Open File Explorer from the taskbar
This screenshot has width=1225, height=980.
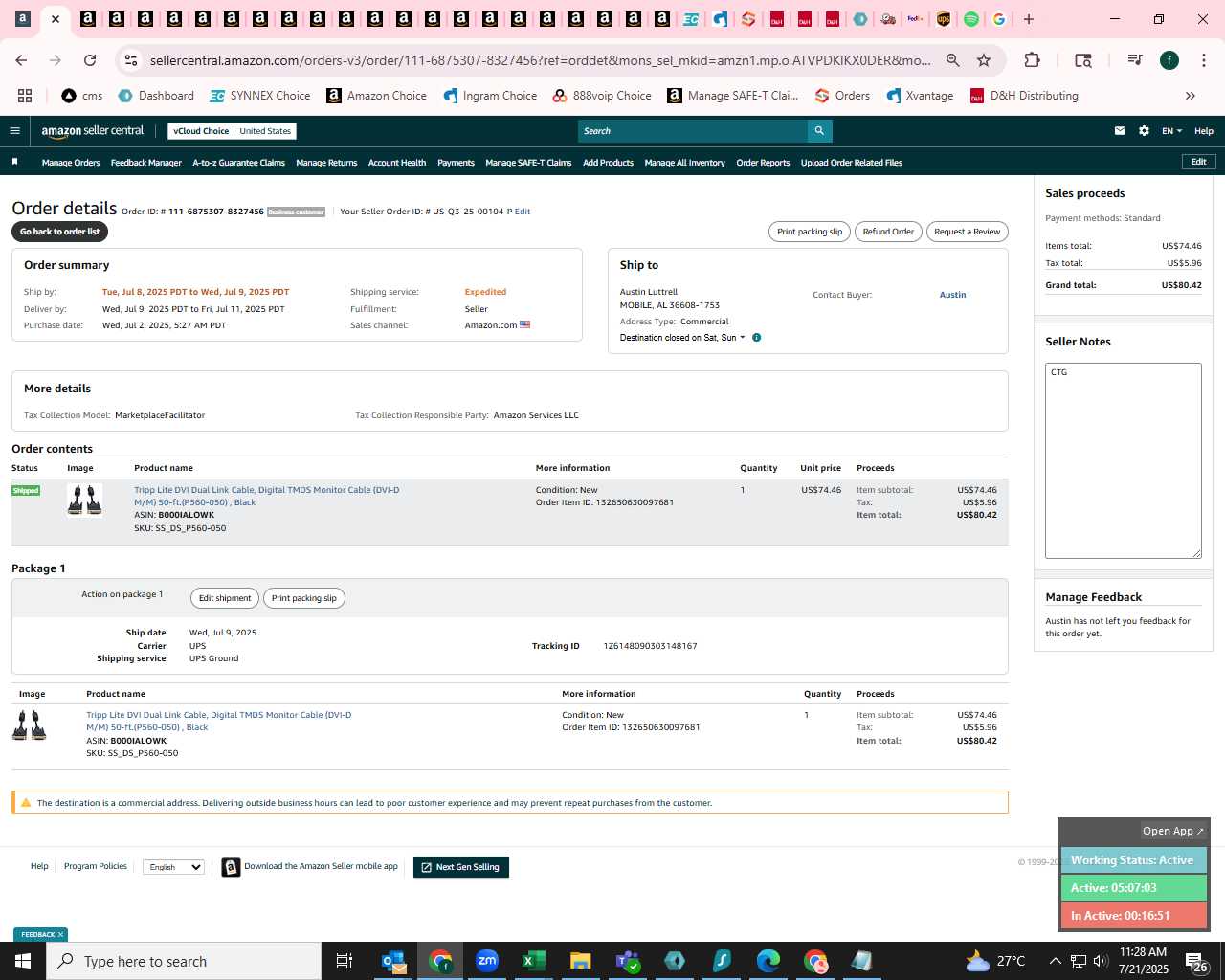(580, 961)
